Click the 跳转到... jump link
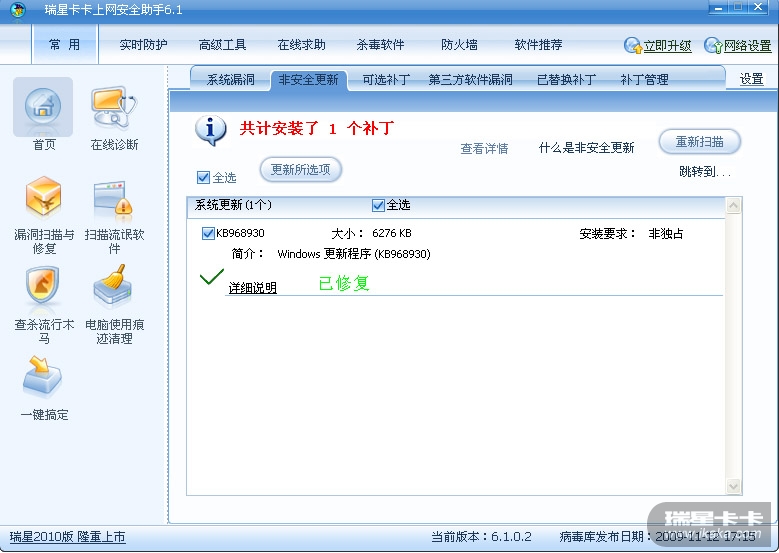The image size is (779, 553). click(704, 172)
